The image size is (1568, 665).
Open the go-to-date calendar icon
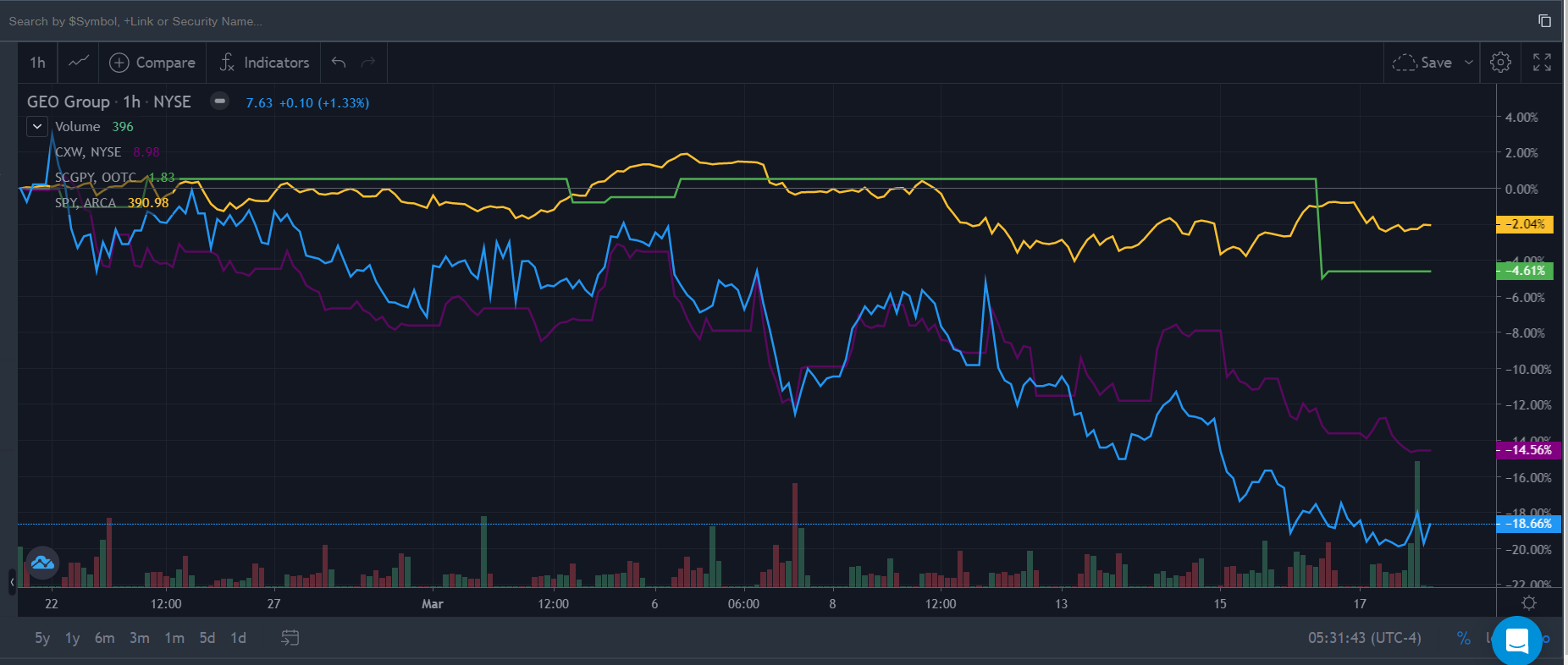(290, 638)
